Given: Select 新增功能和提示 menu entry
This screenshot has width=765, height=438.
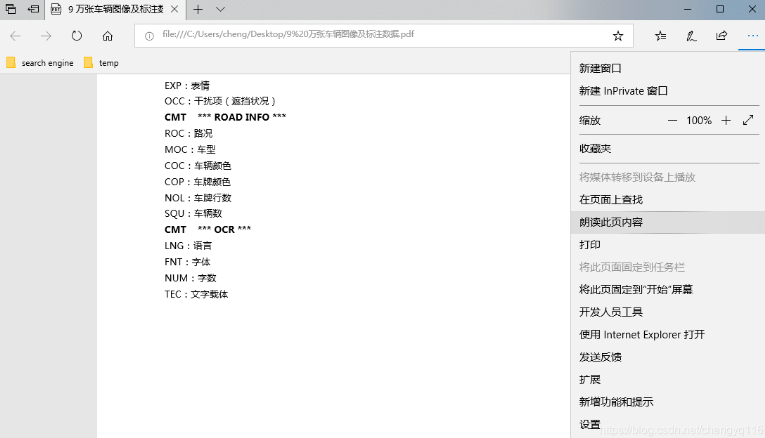Looking at the screenshot, I should (x=667, y=402).
